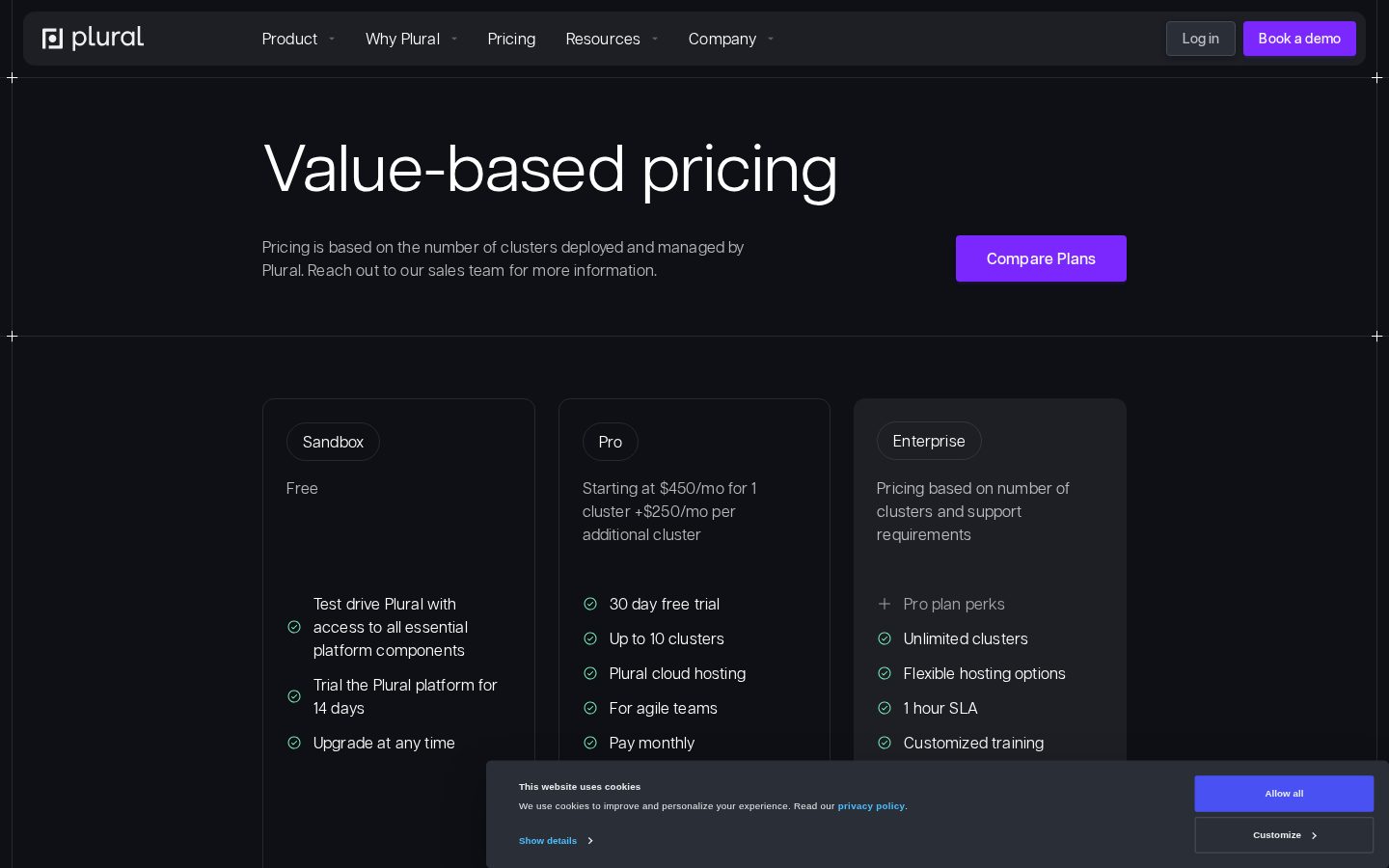Screen dimensions: 1389x868
Task: Click check icon beside '1 hour SLA'
Action: click(885, 708)
